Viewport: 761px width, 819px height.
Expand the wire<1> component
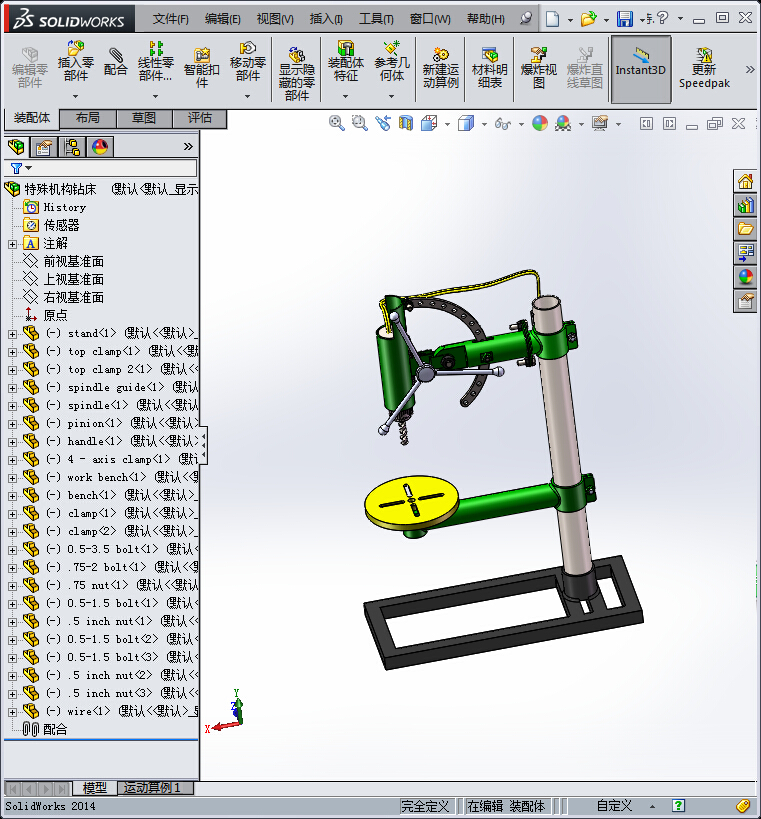[x=13, y=711]
